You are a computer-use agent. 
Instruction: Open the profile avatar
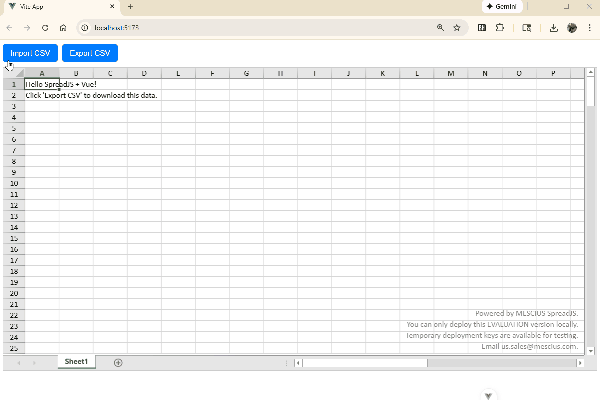tap(572, 28)
